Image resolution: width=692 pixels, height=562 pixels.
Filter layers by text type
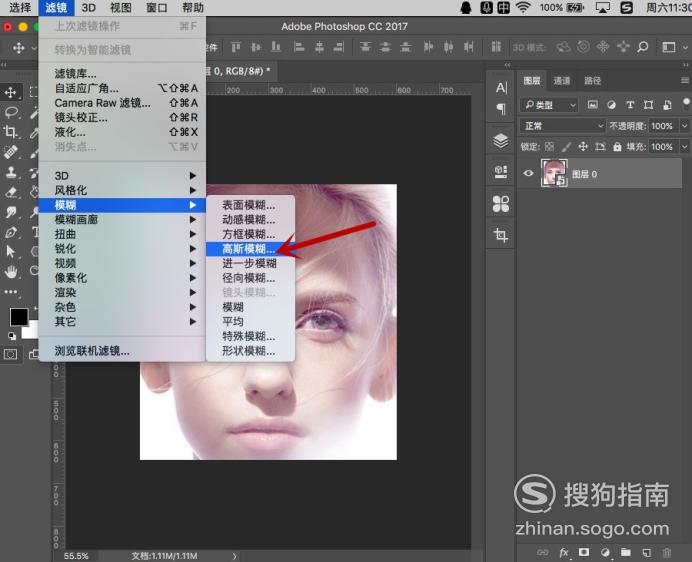click(630, 105)
